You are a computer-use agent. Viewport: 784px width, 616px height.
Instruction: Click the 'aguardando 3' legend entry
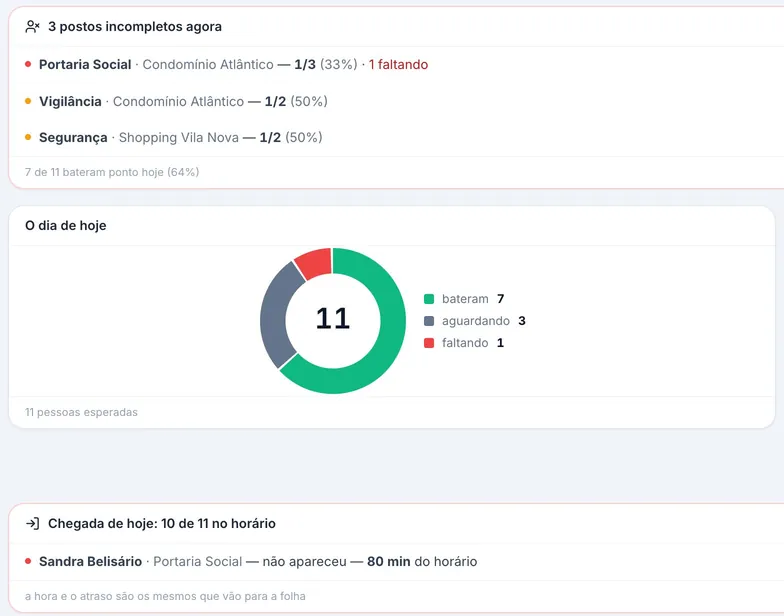pyautogui.click(x=475, y=321)
